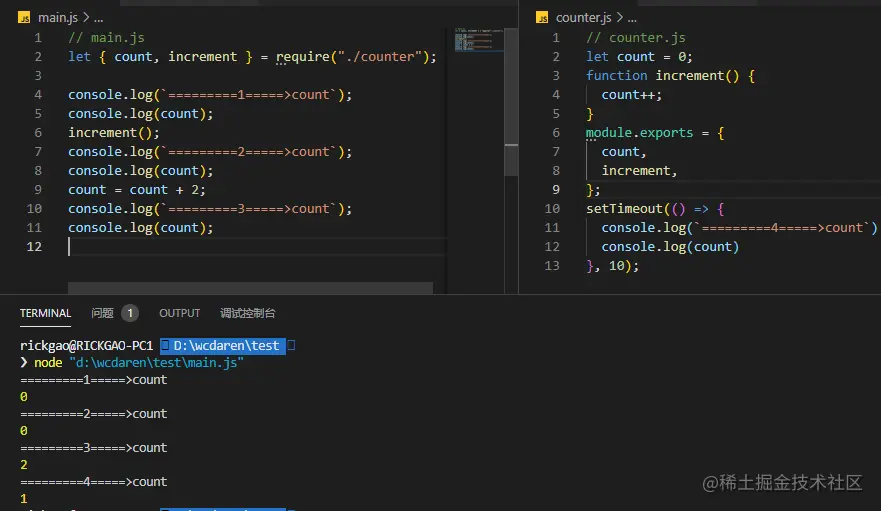Switch to the TERMINAL panel tab
The image size is (881, 511).
46,313
